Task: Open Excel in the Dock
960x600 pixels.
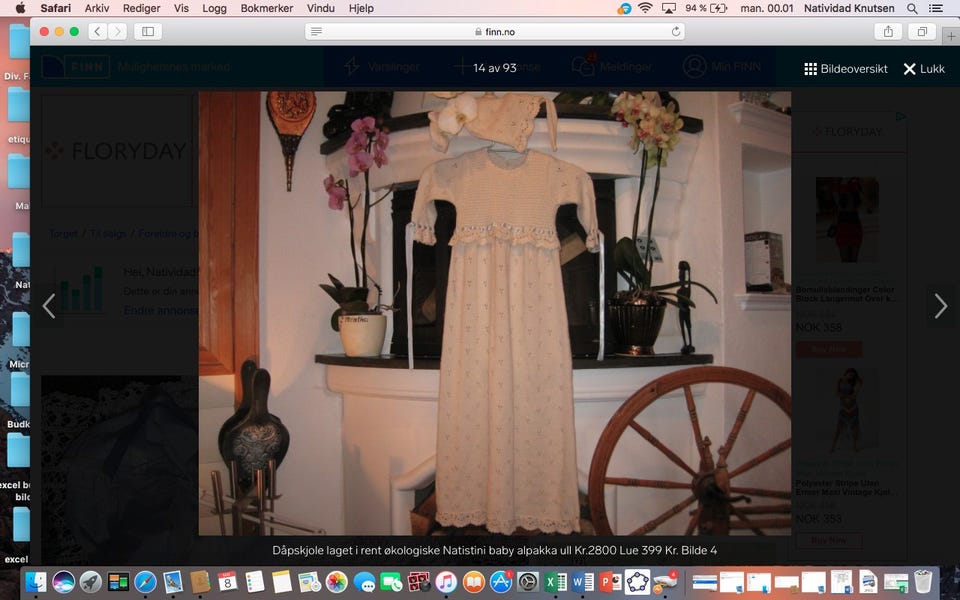Action: tap(555, 582)
